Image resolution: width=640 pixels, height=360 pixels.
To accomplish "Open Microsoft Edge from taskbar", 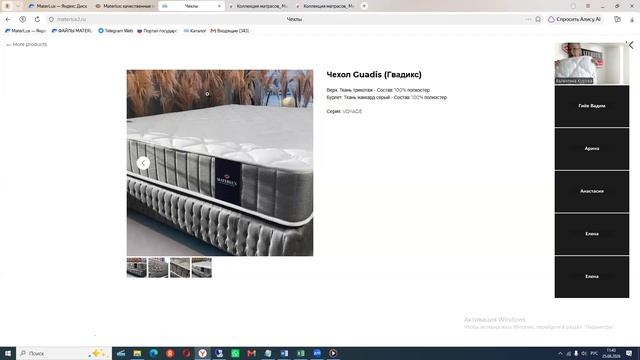I will tap(153, 353).
